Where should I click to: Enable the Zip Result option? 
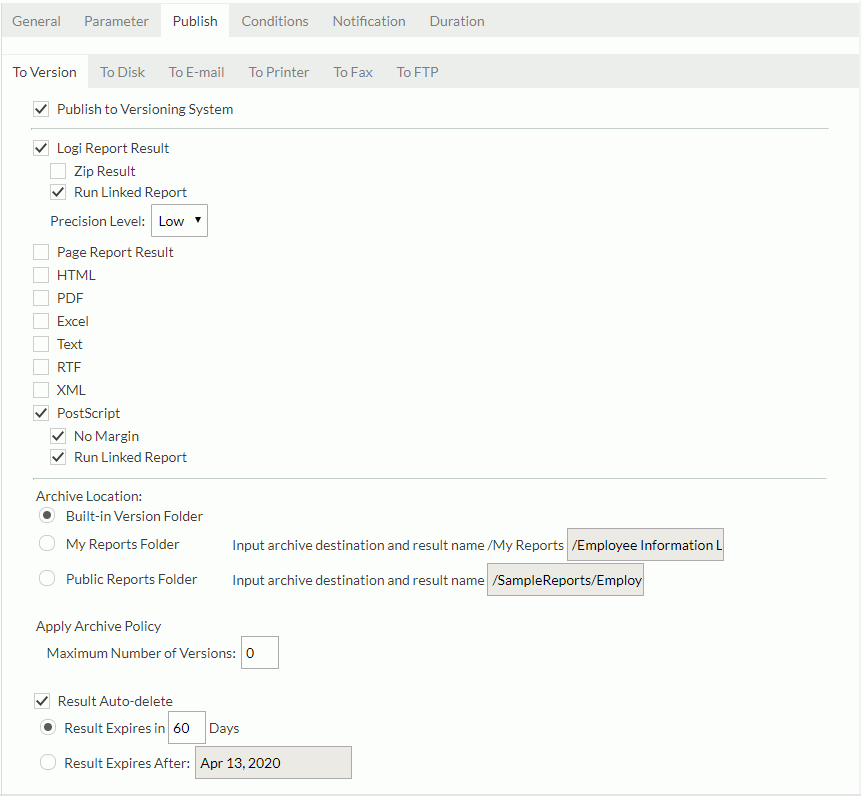tap(58, 170)
